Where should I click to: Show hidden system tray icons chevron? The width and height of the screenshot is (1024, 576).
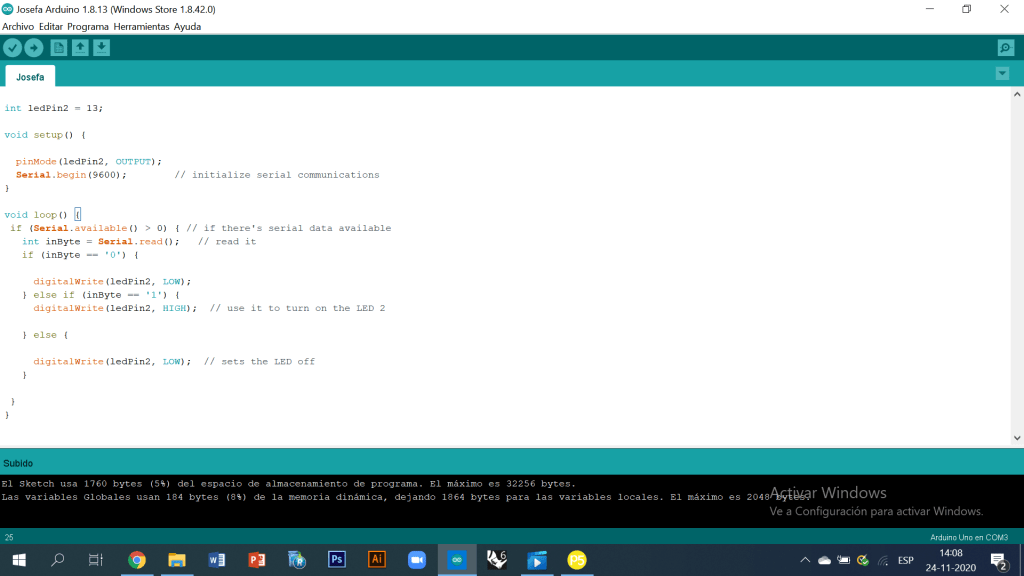coord(805,560)
